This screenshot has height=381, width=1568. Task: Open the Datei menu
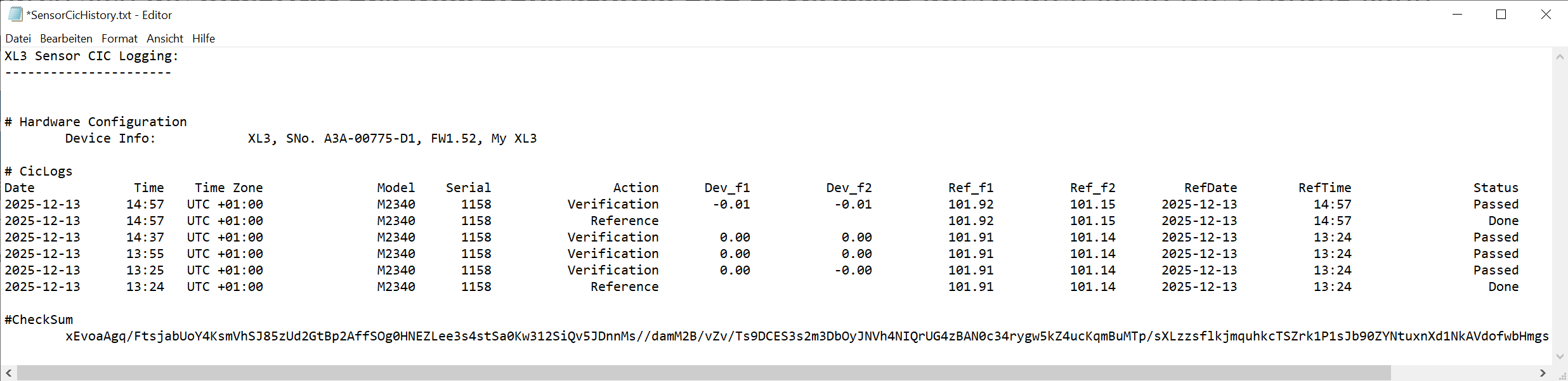(x=18, y=39)
